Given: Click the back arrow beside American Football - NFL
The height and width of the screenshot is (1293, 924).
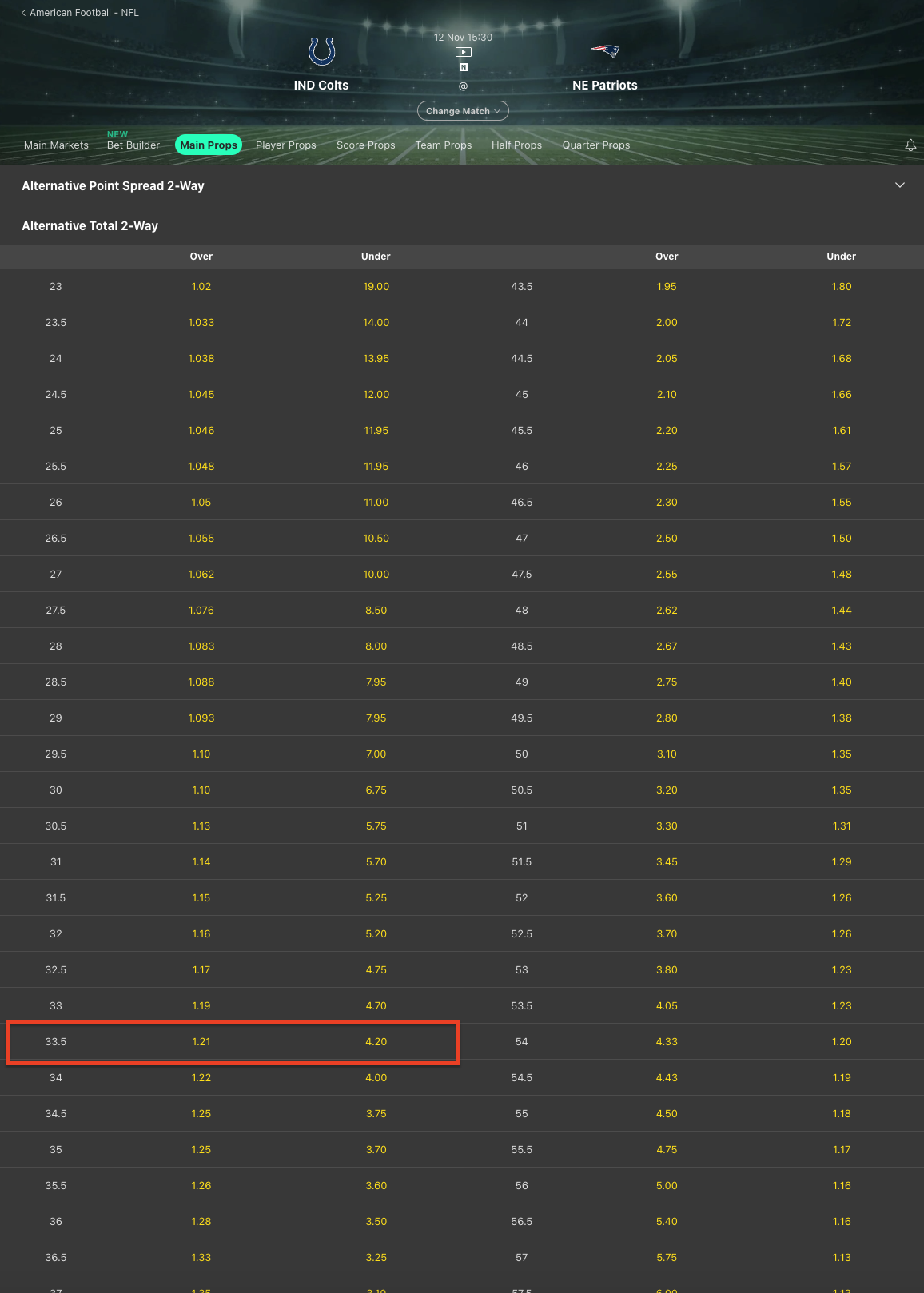Looking at the screenshot, I should (x=23, y=13).
